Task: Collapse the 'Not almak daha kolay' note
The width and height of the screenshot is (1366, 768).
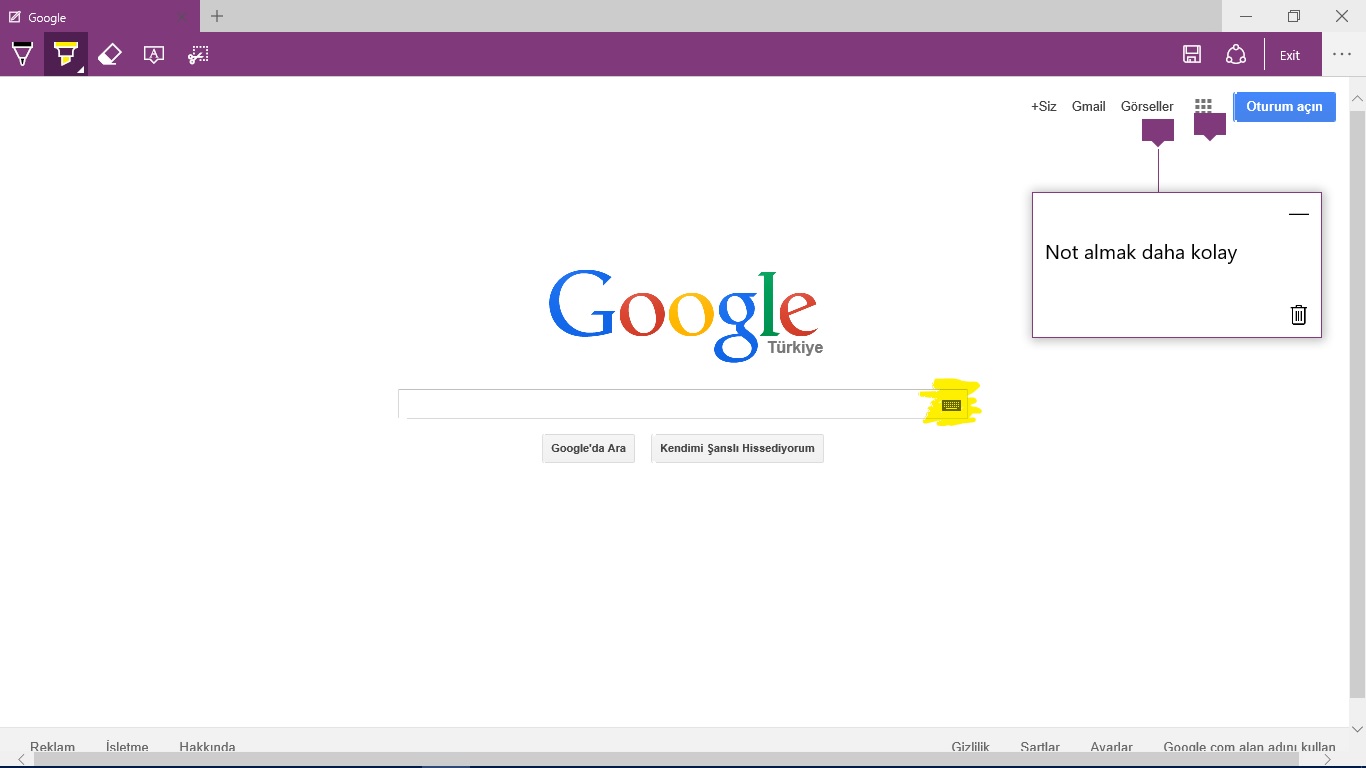Action: (x=1298, y=215)
